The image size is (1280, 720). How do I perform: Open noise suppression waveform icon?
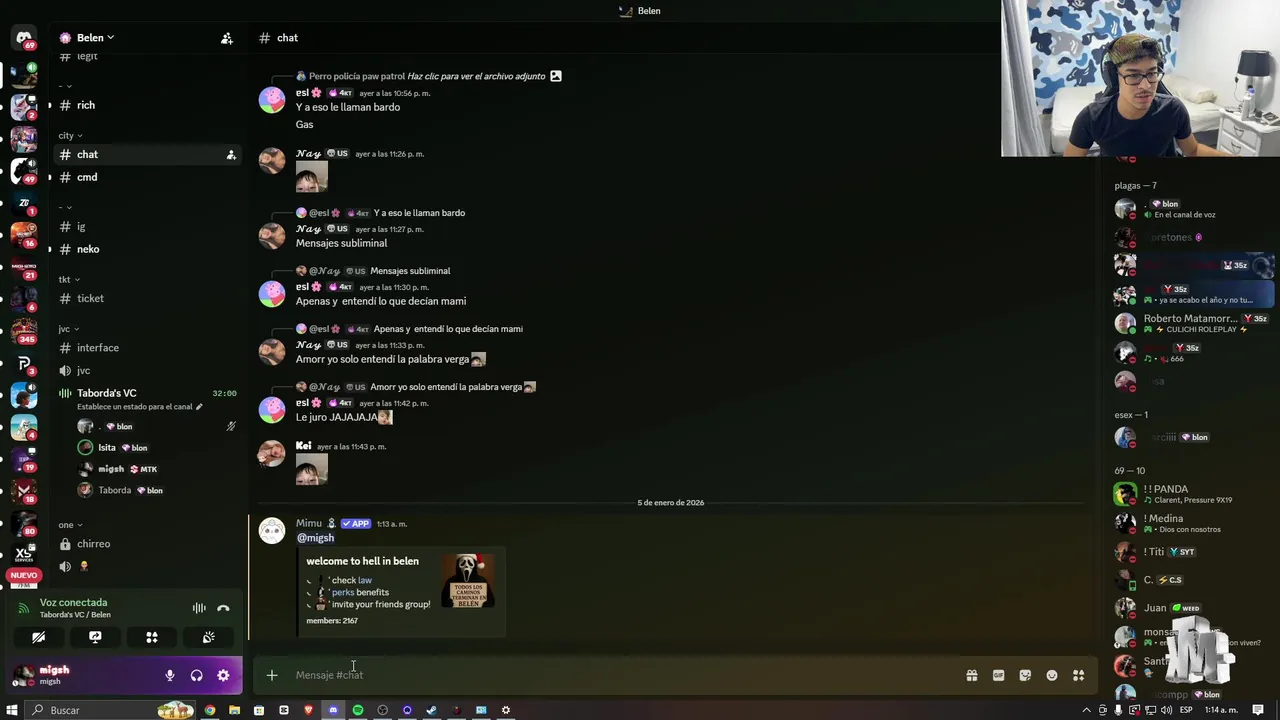(x=199, y=608)
